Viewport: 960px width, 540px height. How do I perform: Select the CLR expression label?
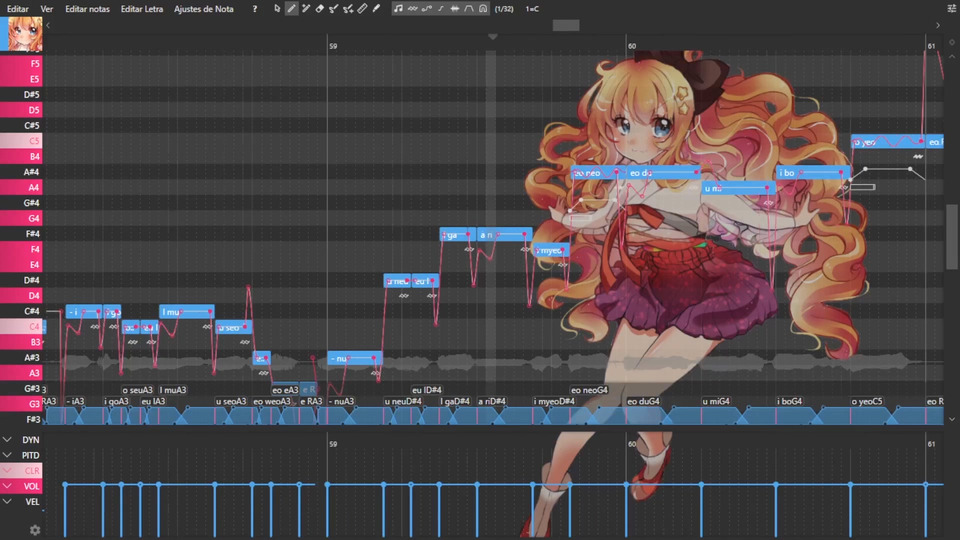click(32, 470)
